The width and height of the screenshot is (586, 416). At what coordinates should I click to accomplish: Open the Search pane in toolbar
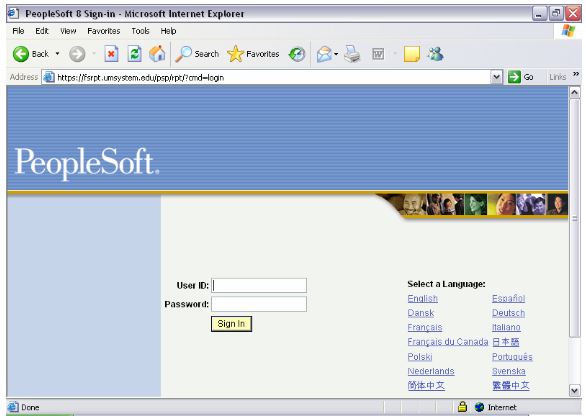coord(197,54)
